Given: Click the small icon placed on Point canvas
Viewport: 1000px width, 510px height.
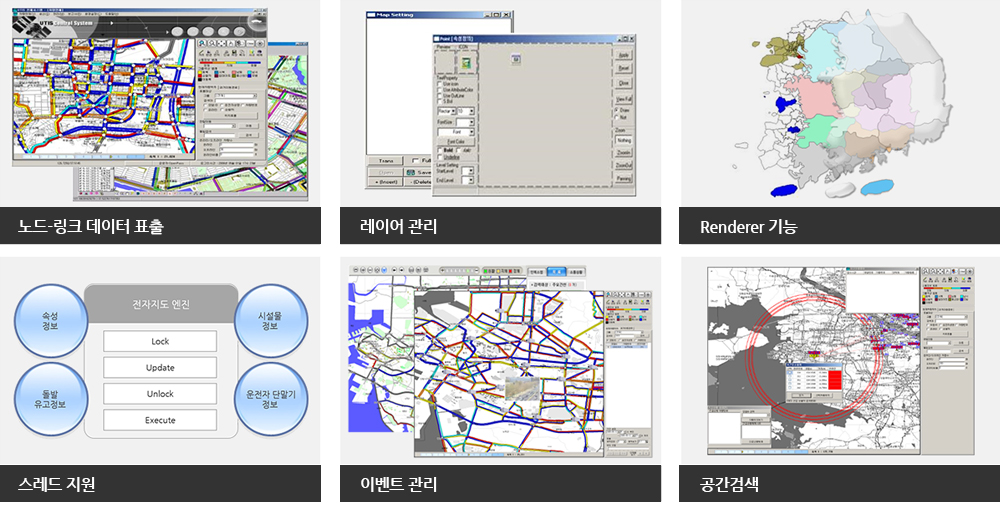Looking at the screenshot, I should pos(516,59).
